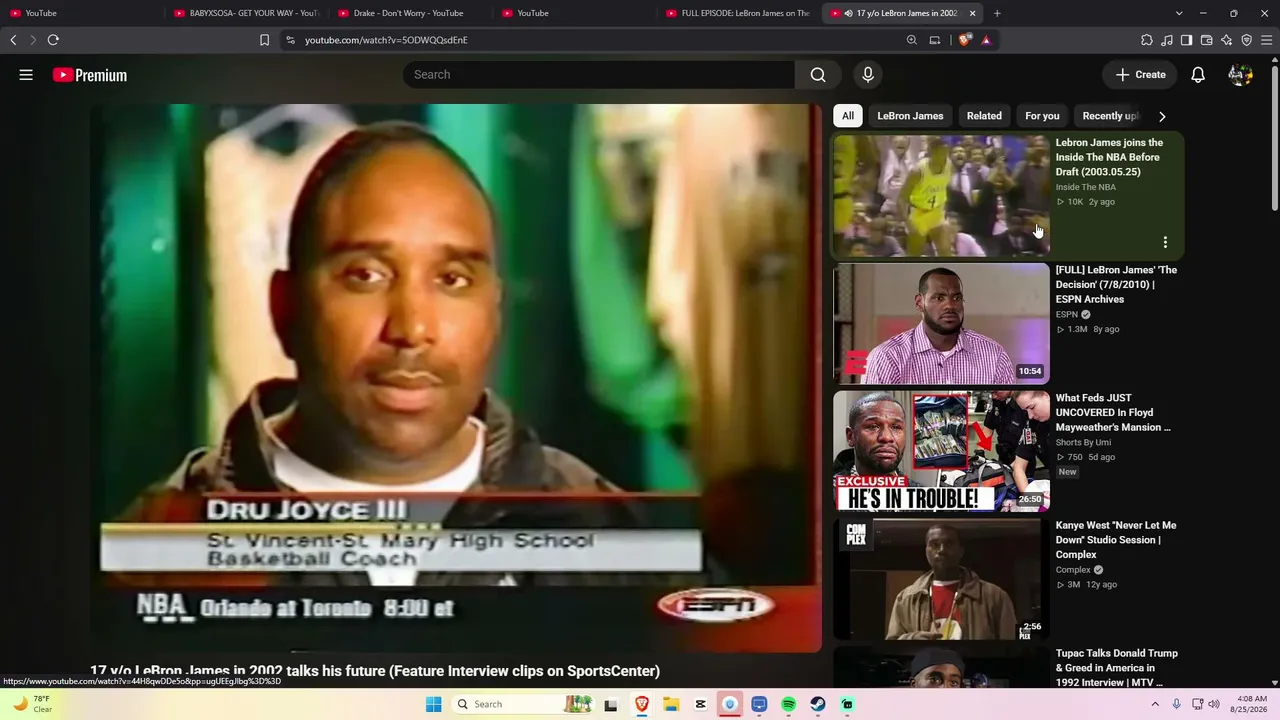Open three-dot menu for Inside The NBA video
The image size is (1280, 720).
coord(1165,242)
